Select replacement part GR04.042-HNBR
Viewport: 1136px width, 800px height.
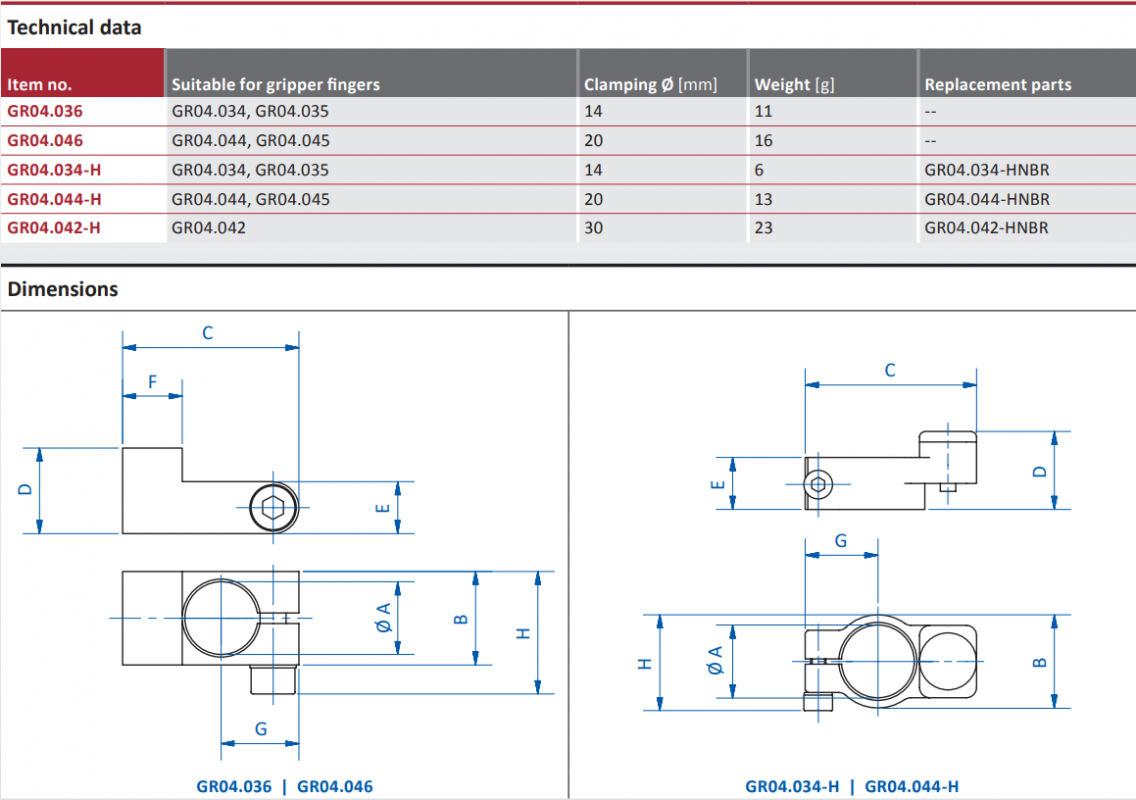[986, 228]
